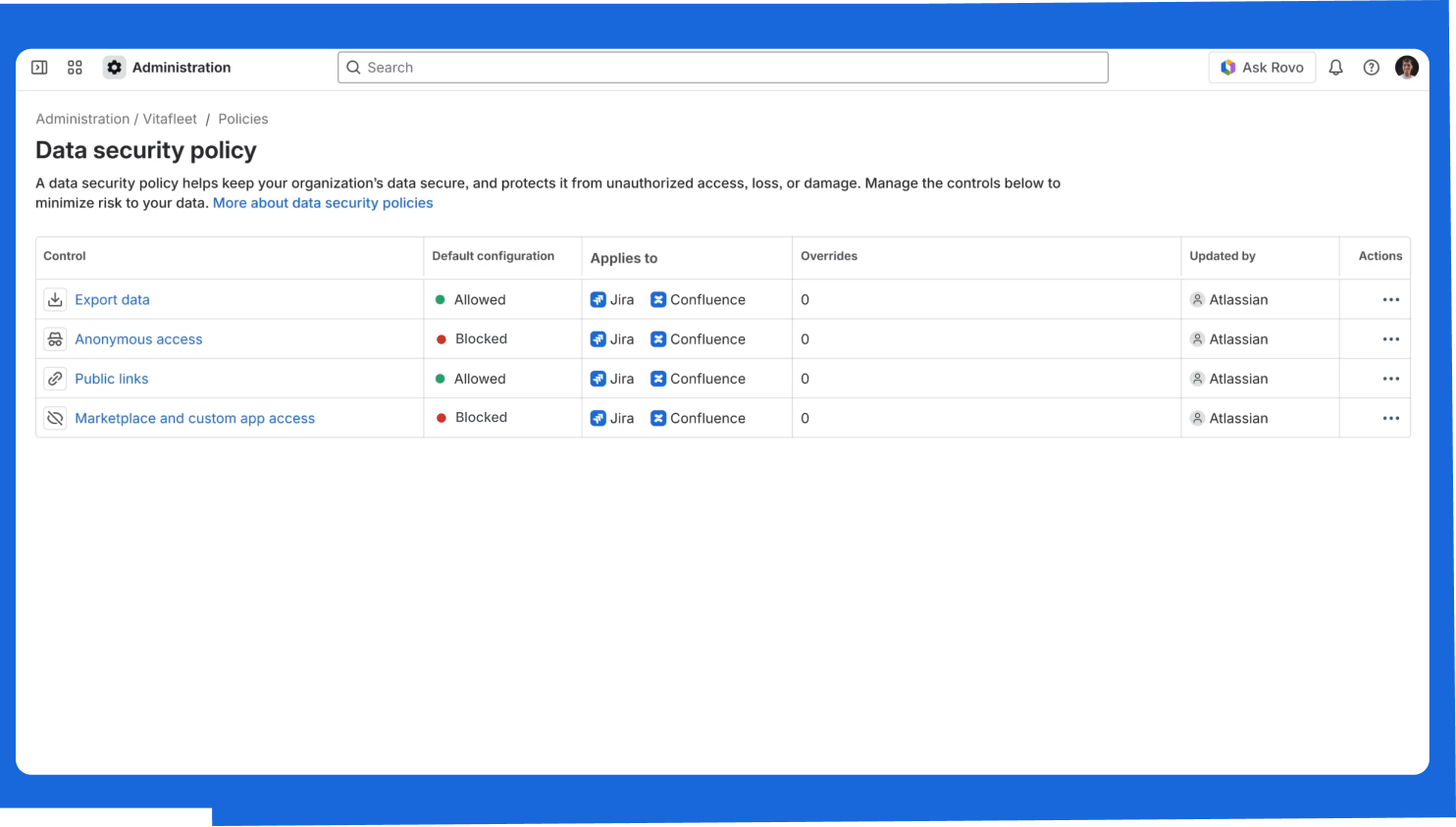This screenshot has width=1456, height=827.
Task: Click Atlassian user icon in Export data row
Action: pyautogui.click(x=1197, y=300)
